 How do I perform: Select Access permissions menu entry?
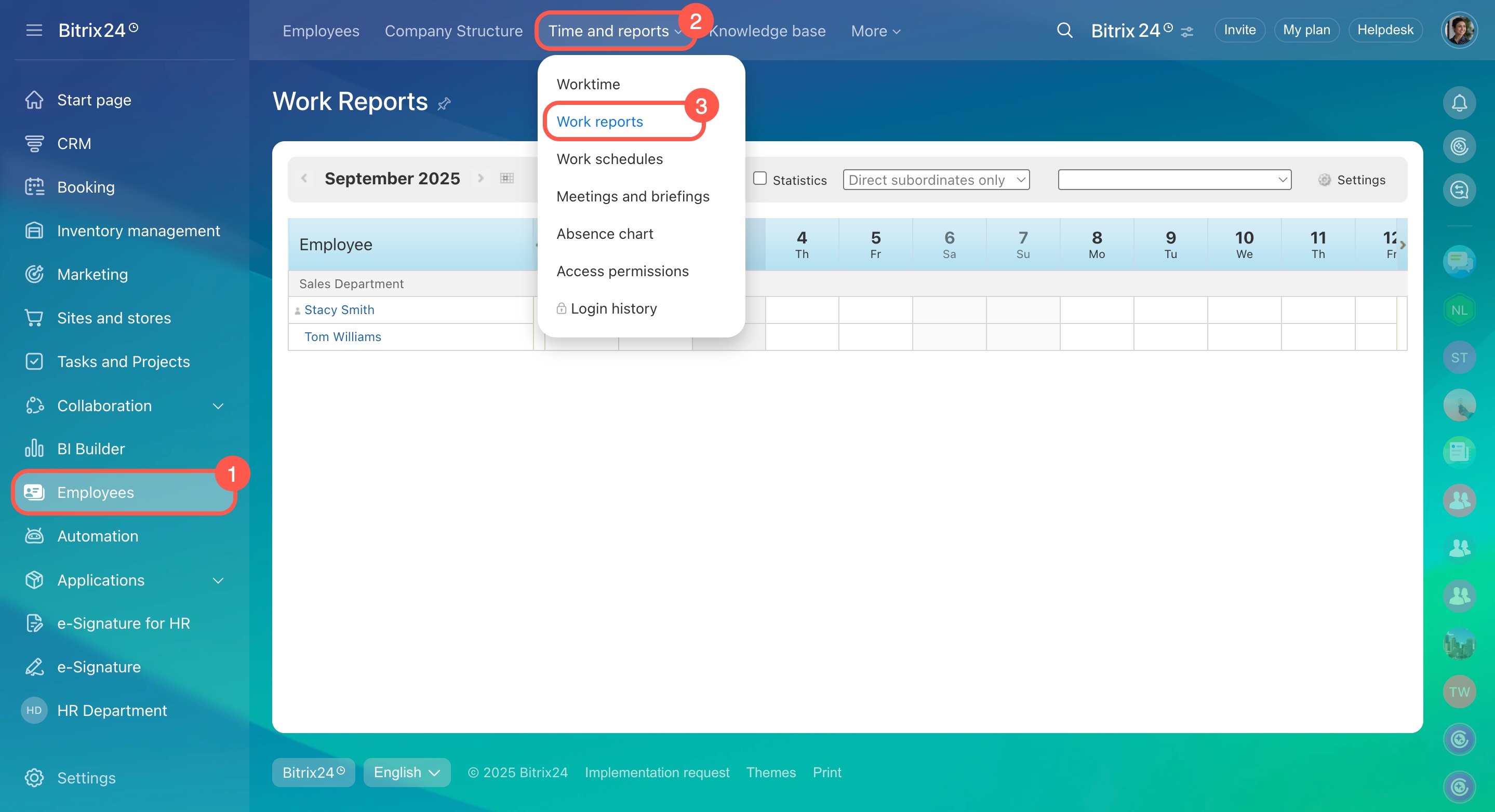[x=622, y=271]
